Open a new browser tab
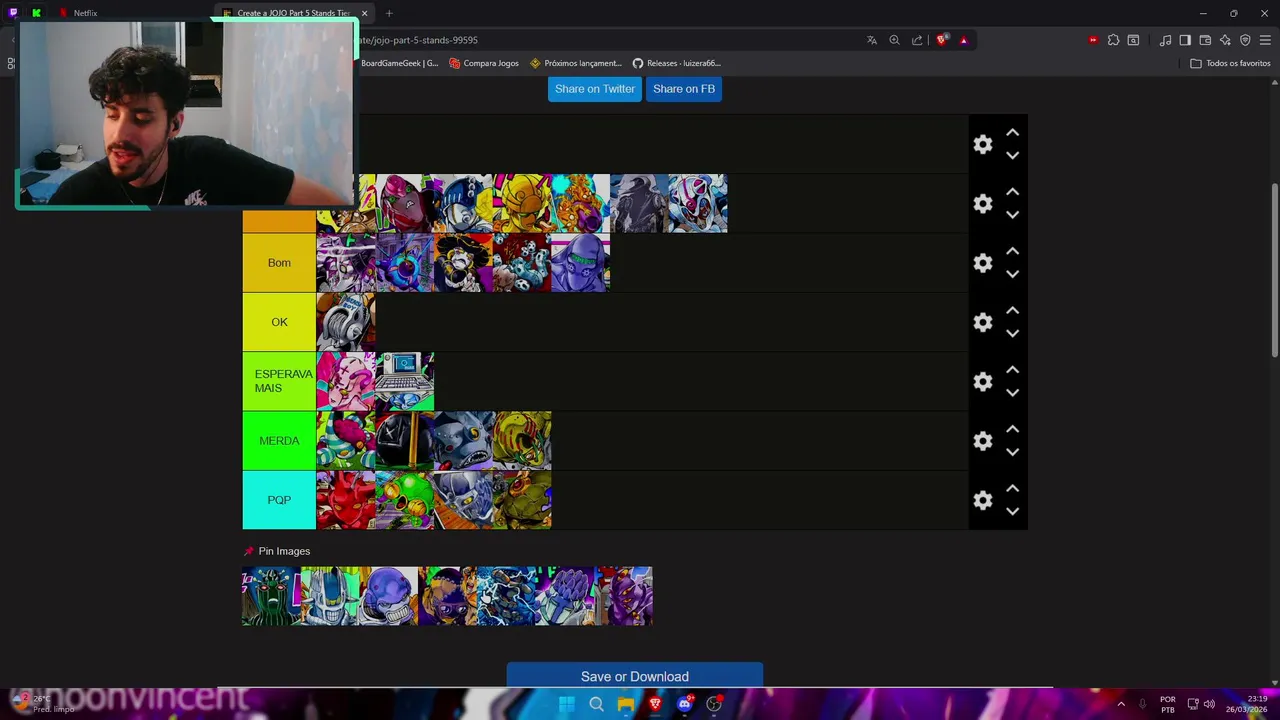Image resolution: width=1280 pixels, height=720 pixels. pyautogui.click(x=389, y=13)
